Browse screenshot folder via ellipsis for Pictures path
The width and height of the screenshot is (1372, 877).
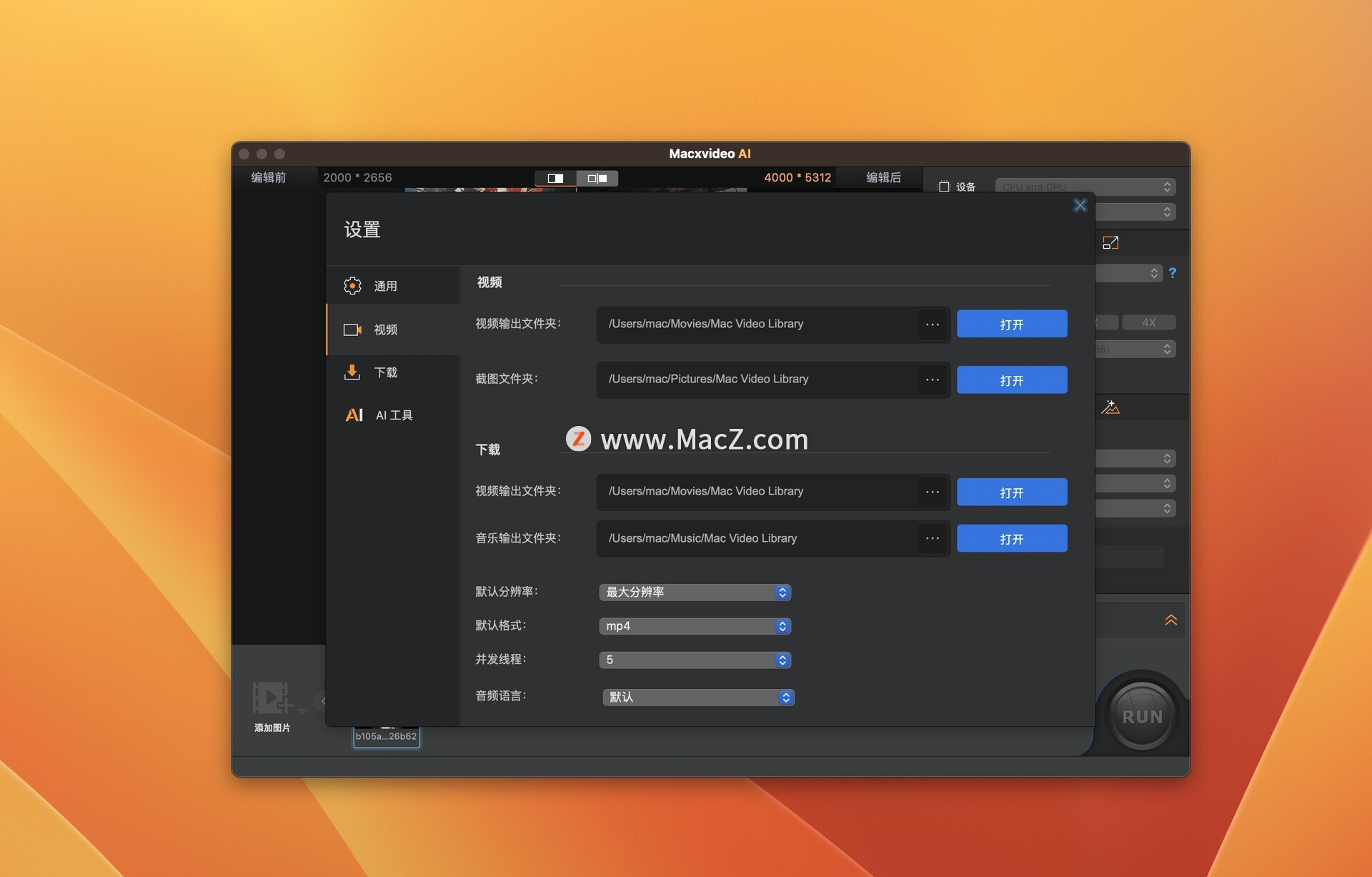933,380
